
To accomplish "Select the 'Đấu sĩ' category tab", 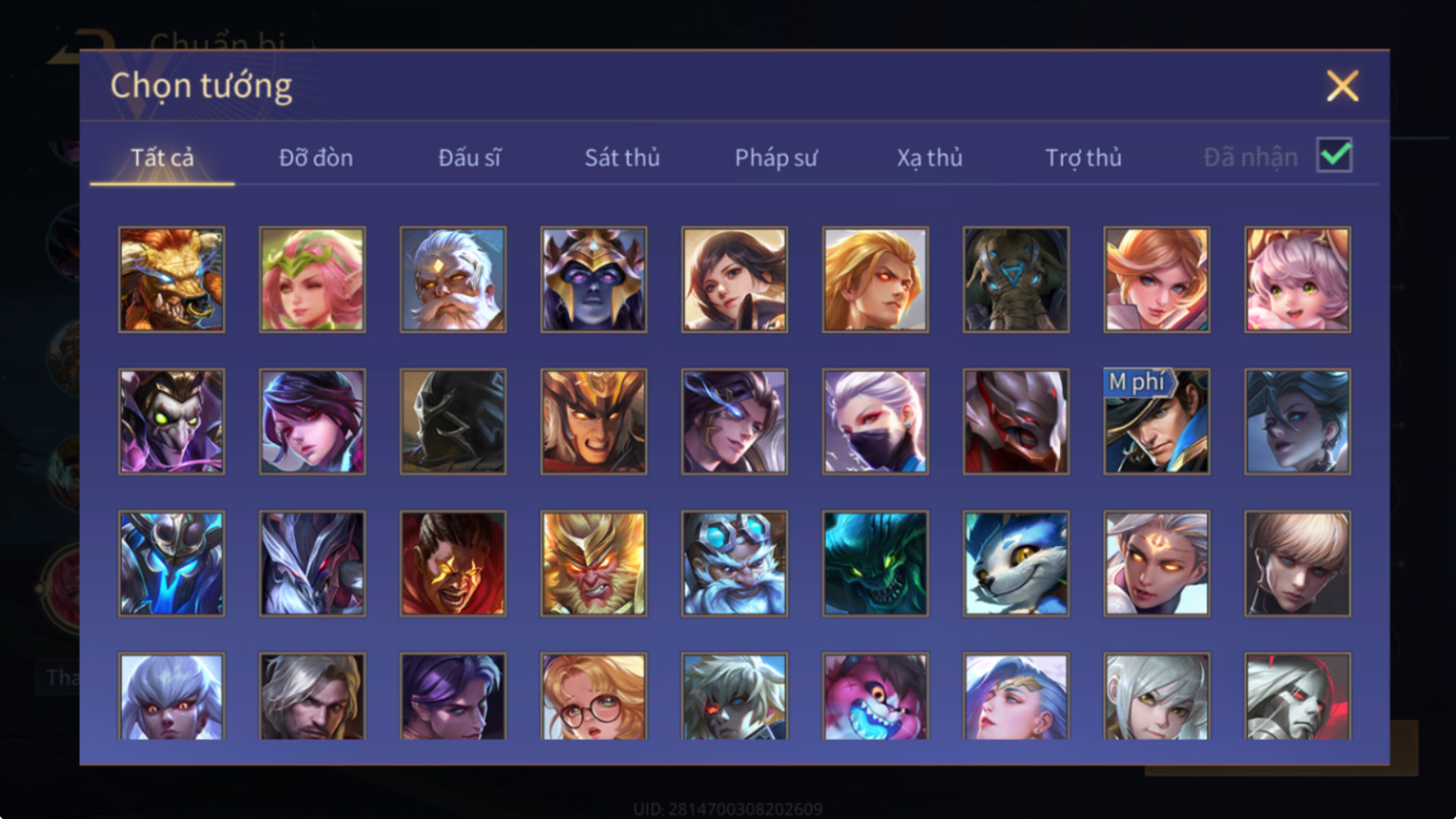I will click(469, 158).
